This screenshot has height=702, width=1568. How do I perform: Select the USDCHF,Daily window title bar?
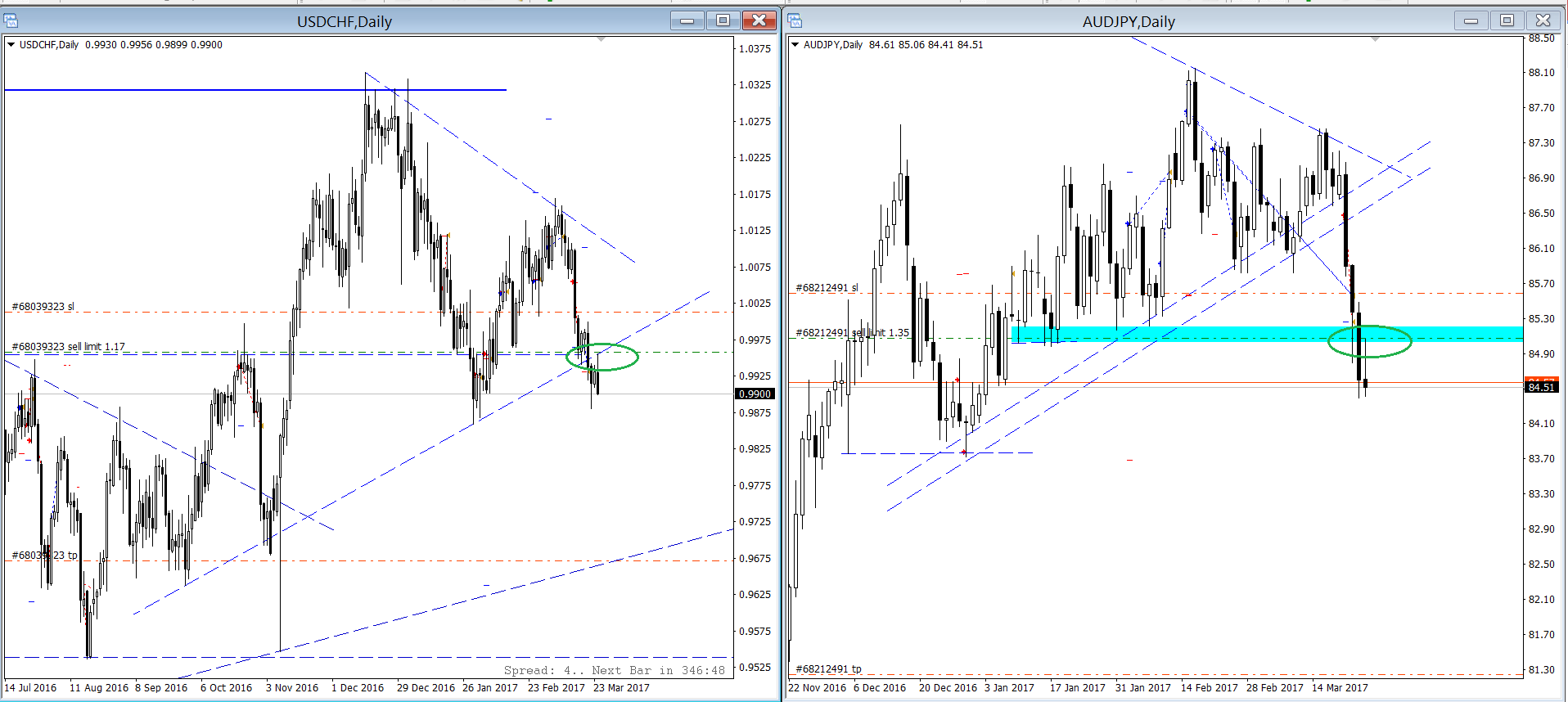pyautogui.click(x=344, y=21)
